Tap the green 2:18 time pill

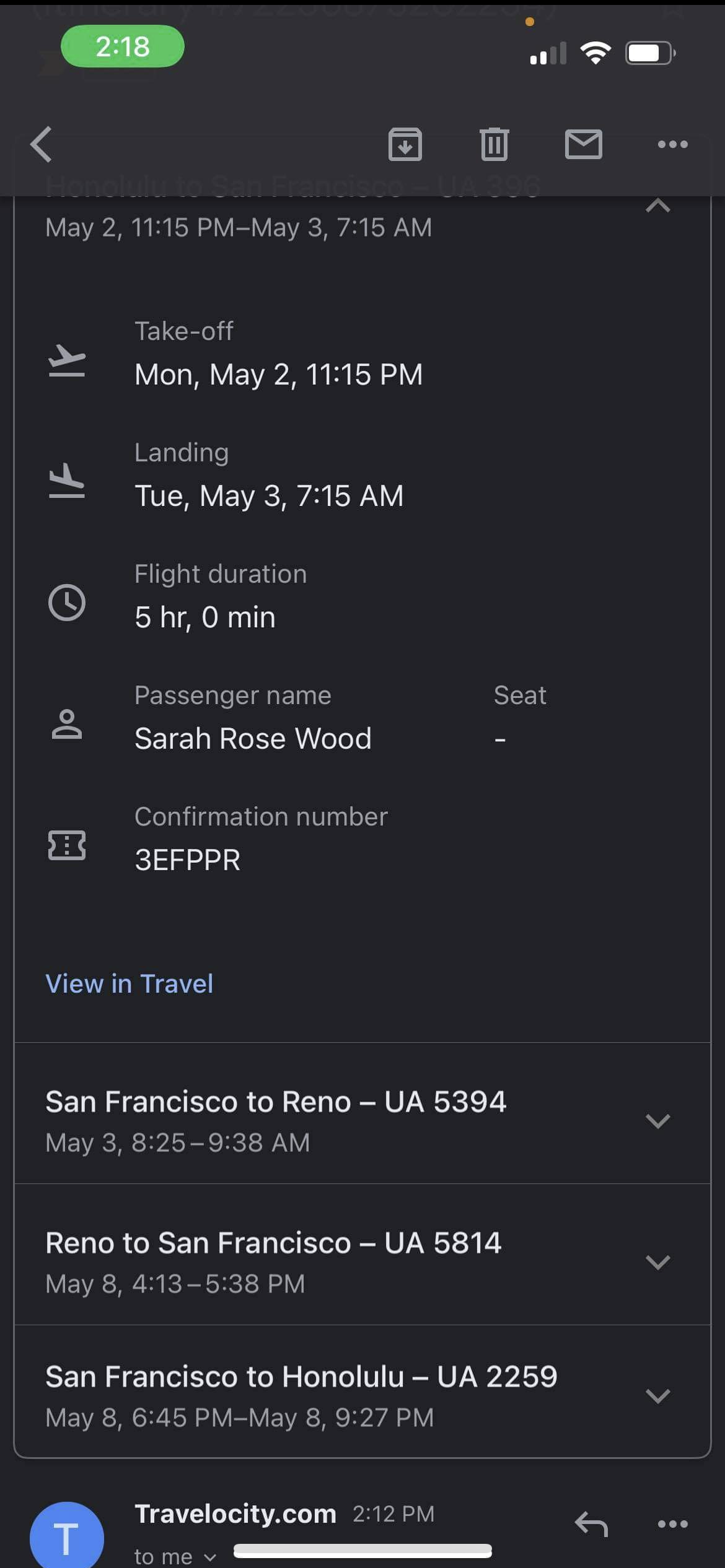[123, 46]
